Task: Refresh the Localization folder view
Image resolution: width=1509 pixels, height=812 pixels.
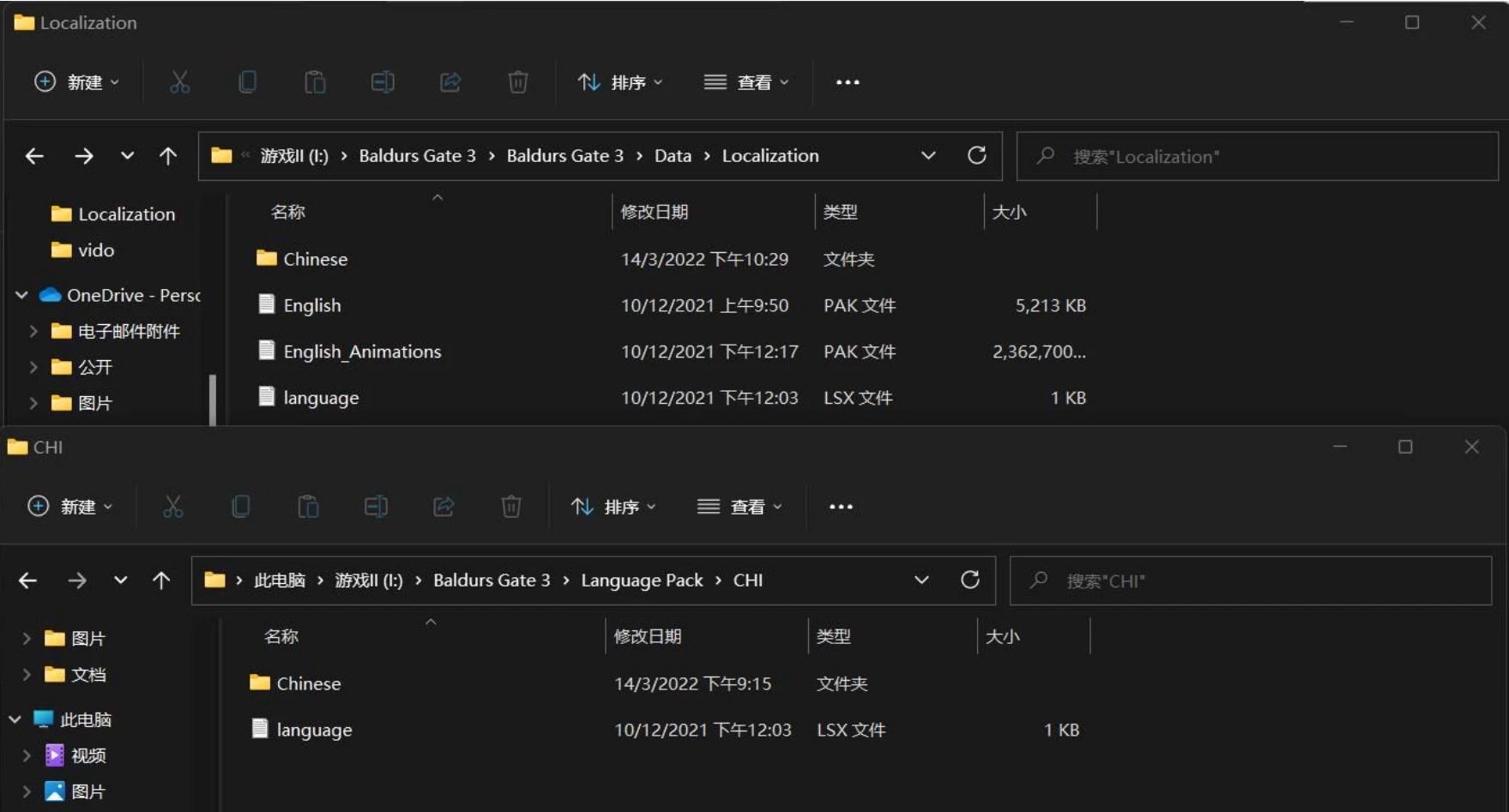Action: tap(976, 155)
